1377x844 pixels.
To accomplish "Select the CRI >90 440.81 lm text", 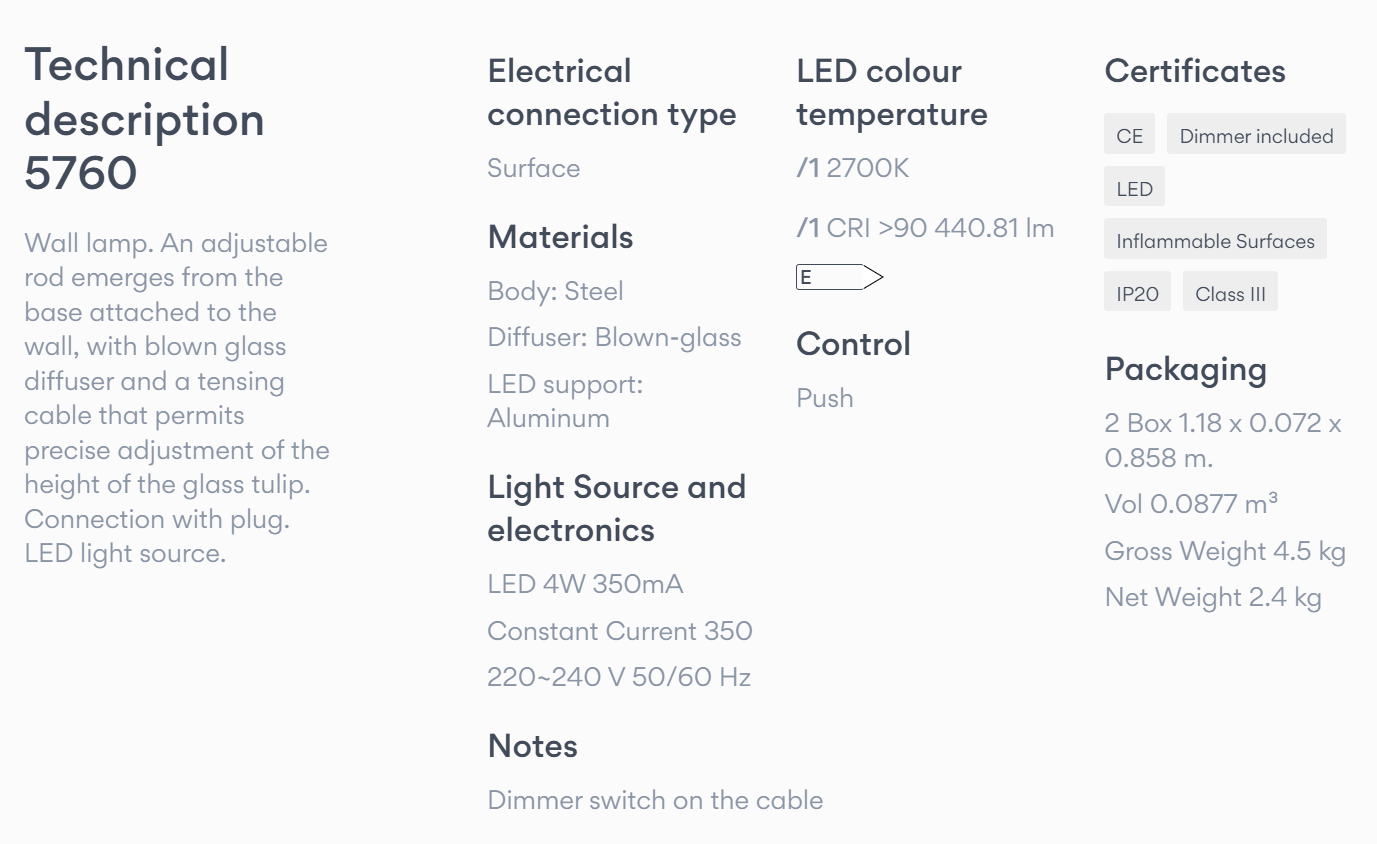I will coord(940,228).
